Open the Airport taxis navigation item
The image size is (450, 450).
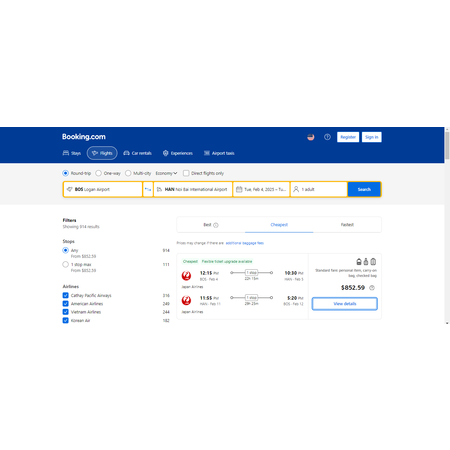[x=219, y=153]
